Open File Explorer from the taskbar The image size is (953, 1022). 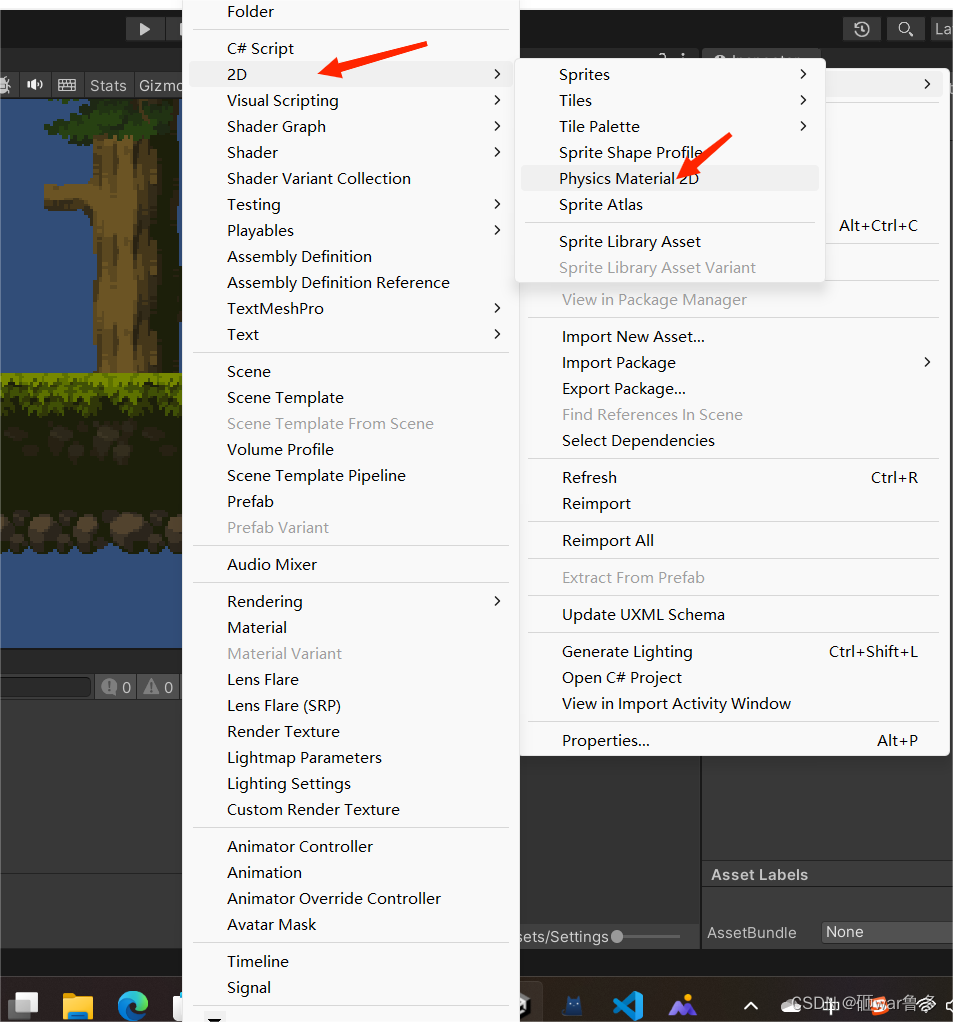pyautogui.click(x=78, y=1006)
